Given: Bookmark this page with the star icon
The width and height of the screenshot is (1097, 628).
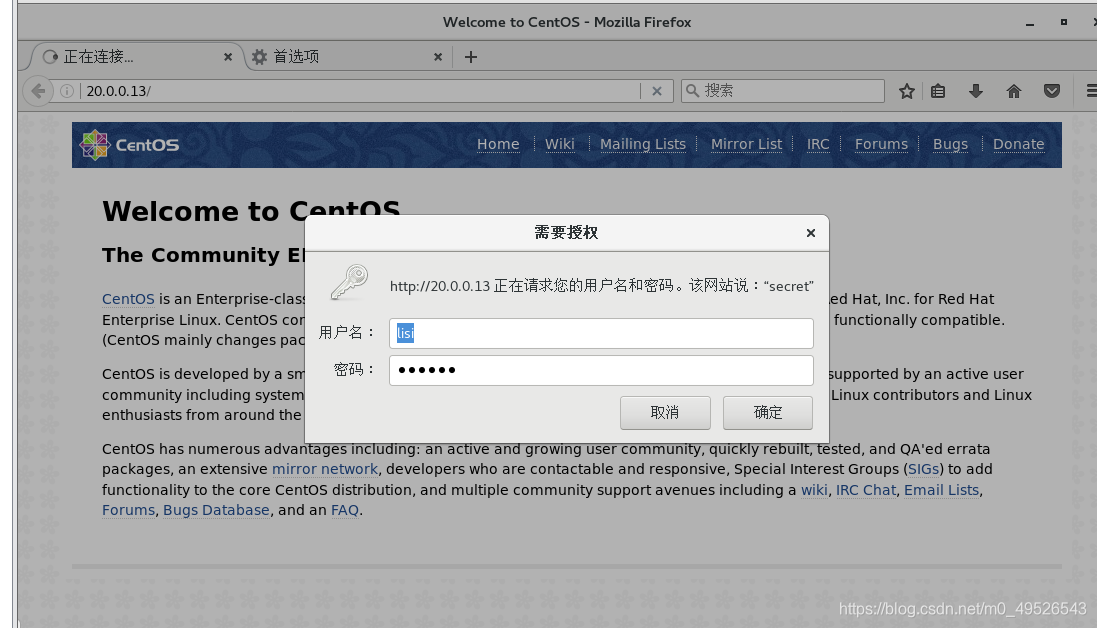Looking at the screenshot, I should click(907, 91).
